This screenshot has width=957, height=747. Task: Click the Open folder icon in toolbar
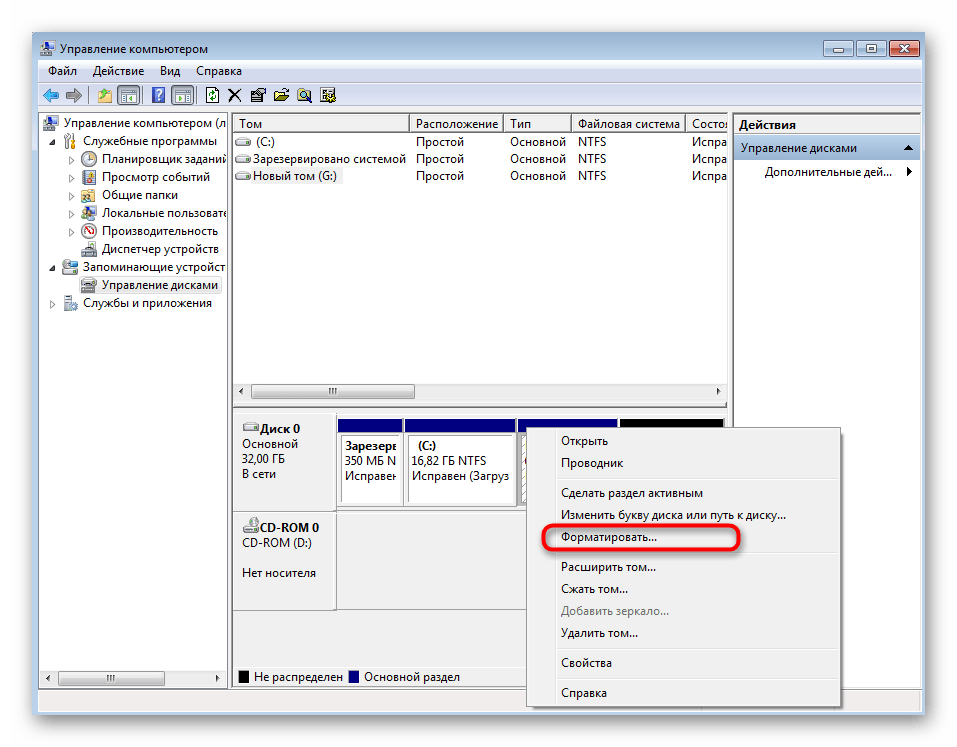click(281, 95)
